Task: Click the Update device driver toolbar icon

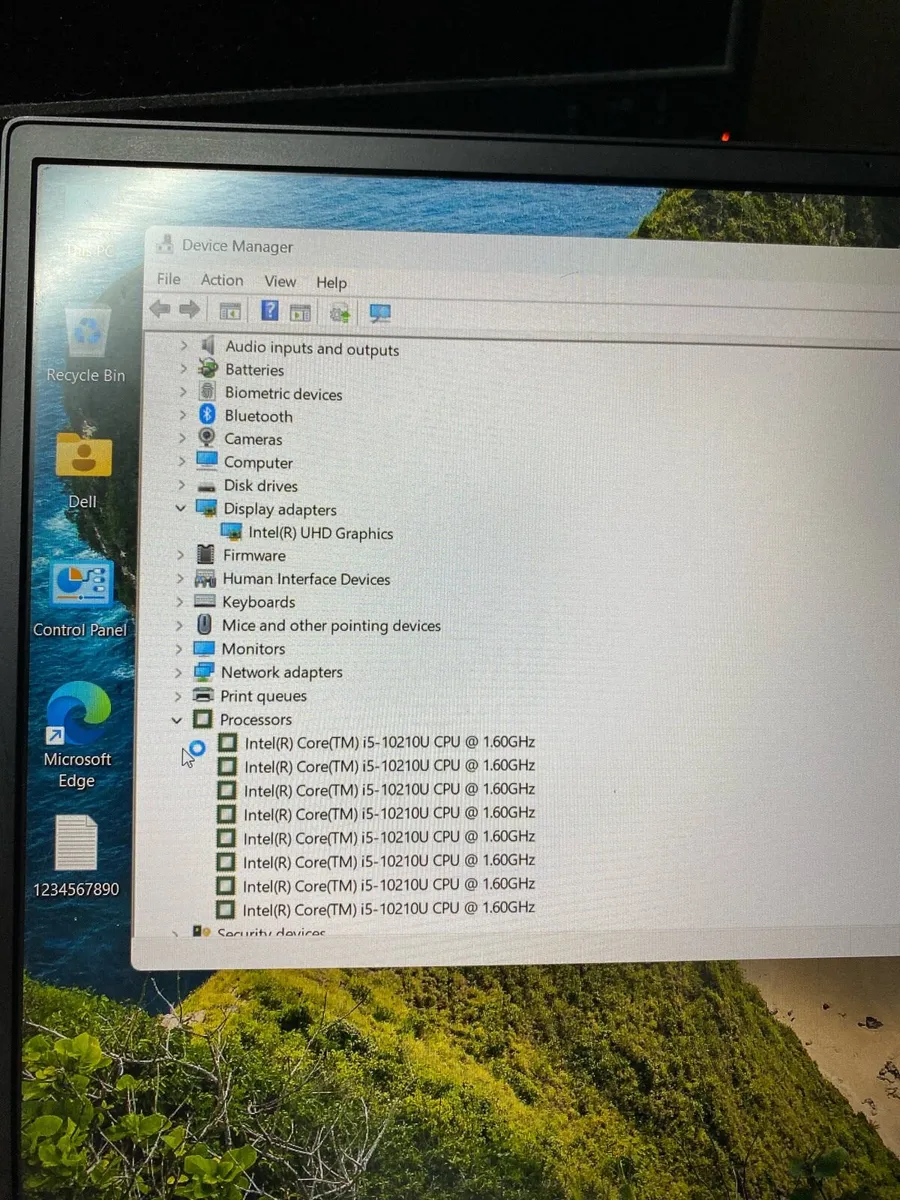Action: 340,313
